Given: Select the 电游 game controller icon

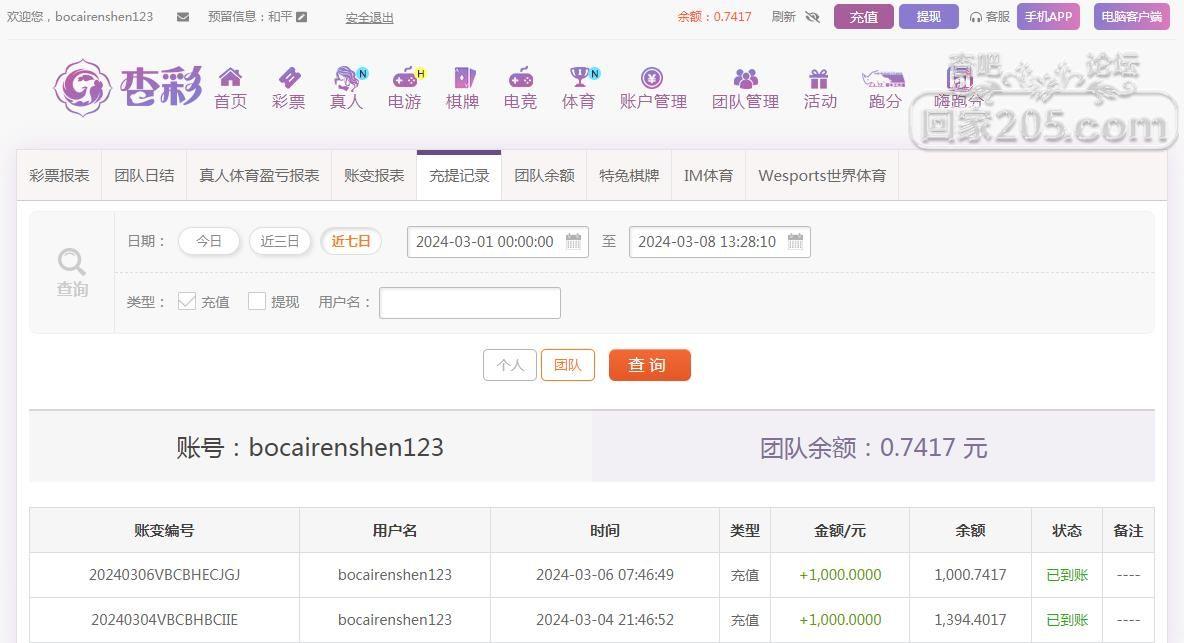Looking at the screenshot, I should (404, 78).
